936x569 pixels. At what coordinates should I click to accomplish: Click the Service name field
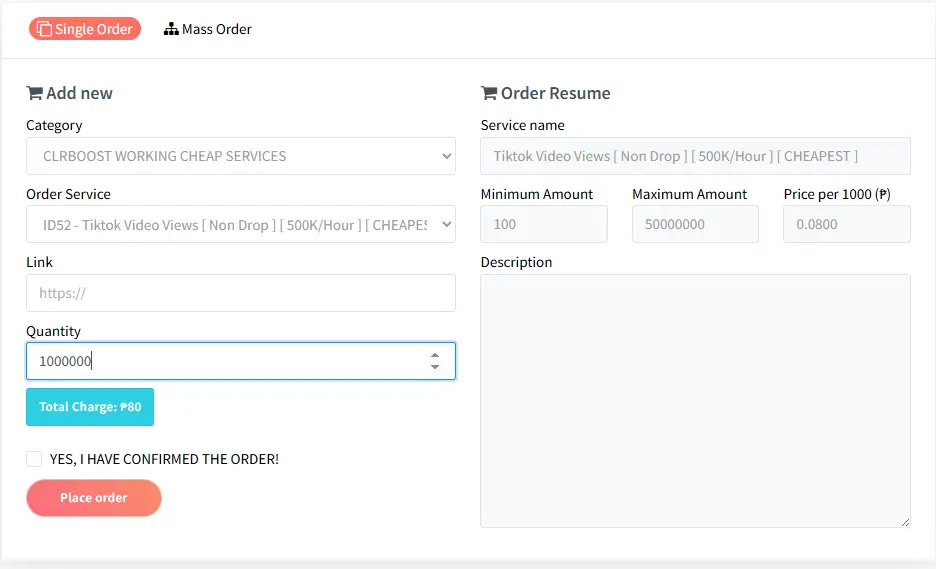coord(695,156)
